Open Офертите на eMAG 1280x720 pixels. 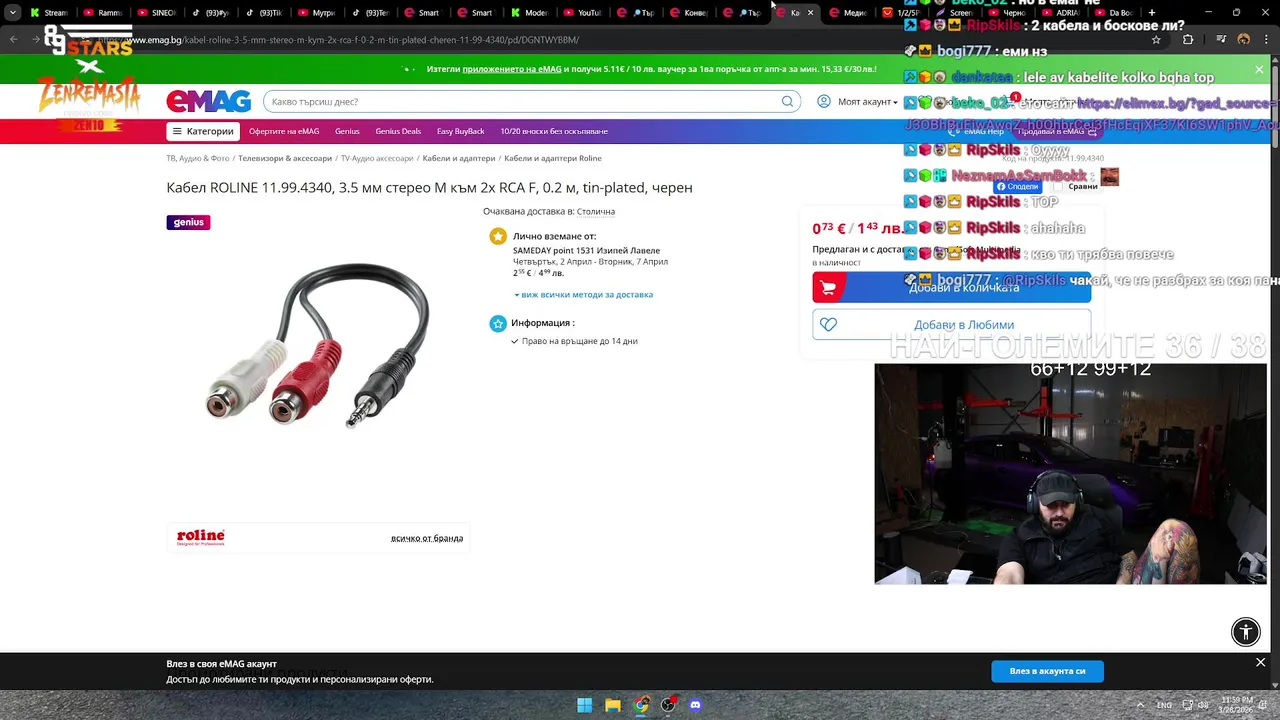(x=284, y=131)
